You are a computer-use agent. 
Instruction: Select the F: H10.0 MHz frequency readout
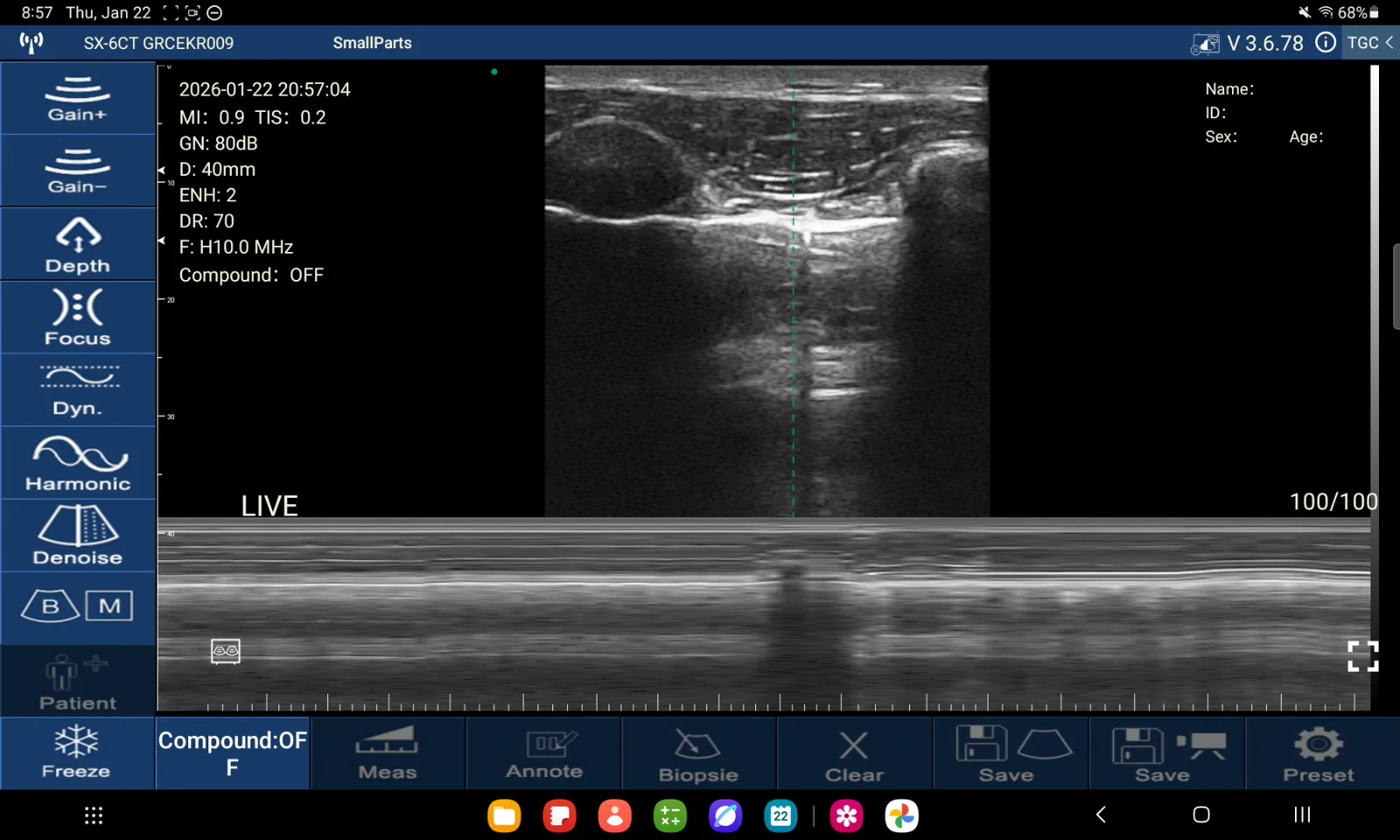(x=236, y=248)
